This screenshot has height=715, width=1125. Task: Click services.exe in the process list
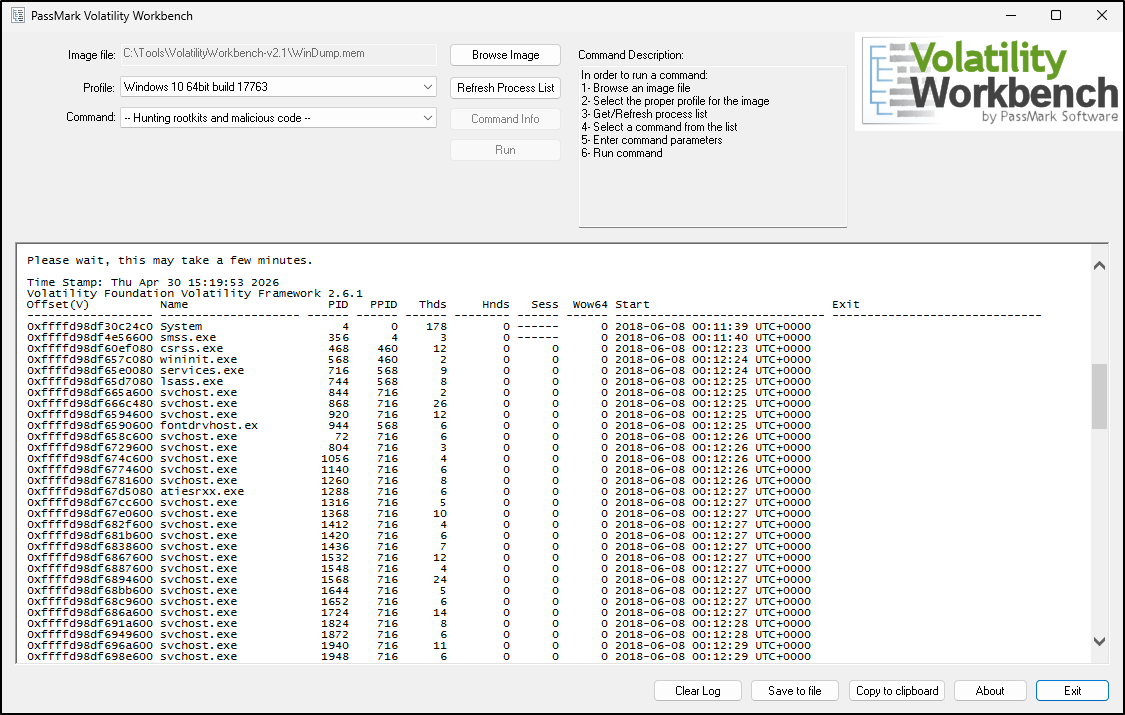202,371
